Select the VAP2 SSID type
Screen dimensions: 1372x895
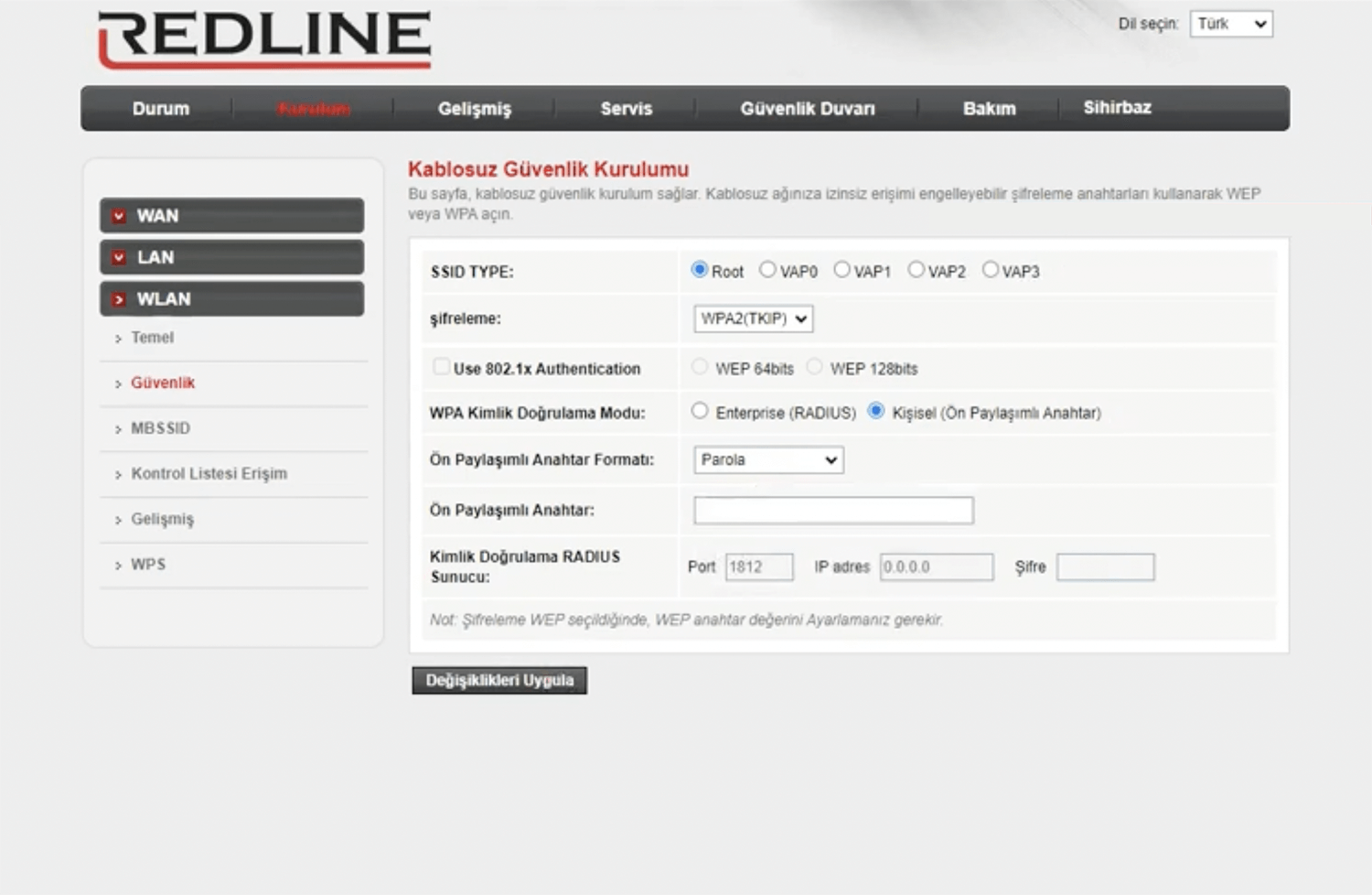916,270
